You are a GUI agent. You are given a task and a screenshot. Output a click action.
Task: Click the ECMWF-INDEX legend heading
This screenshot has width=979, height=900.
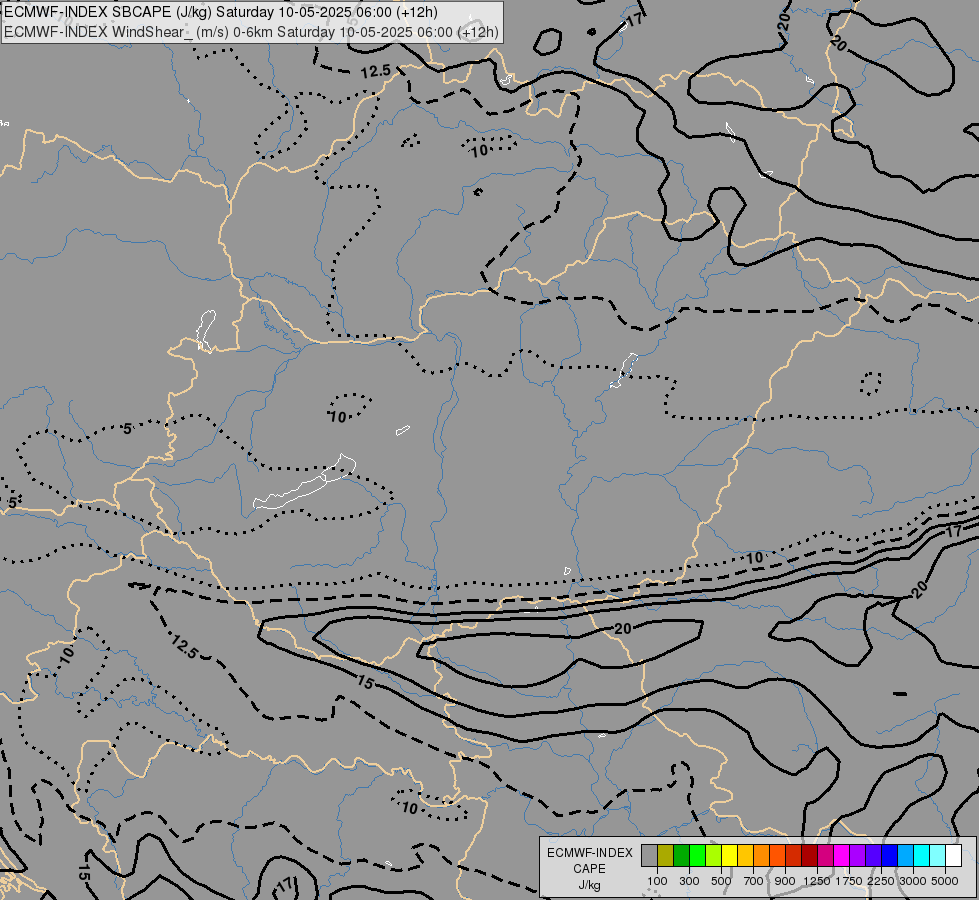tap(589, 853)
